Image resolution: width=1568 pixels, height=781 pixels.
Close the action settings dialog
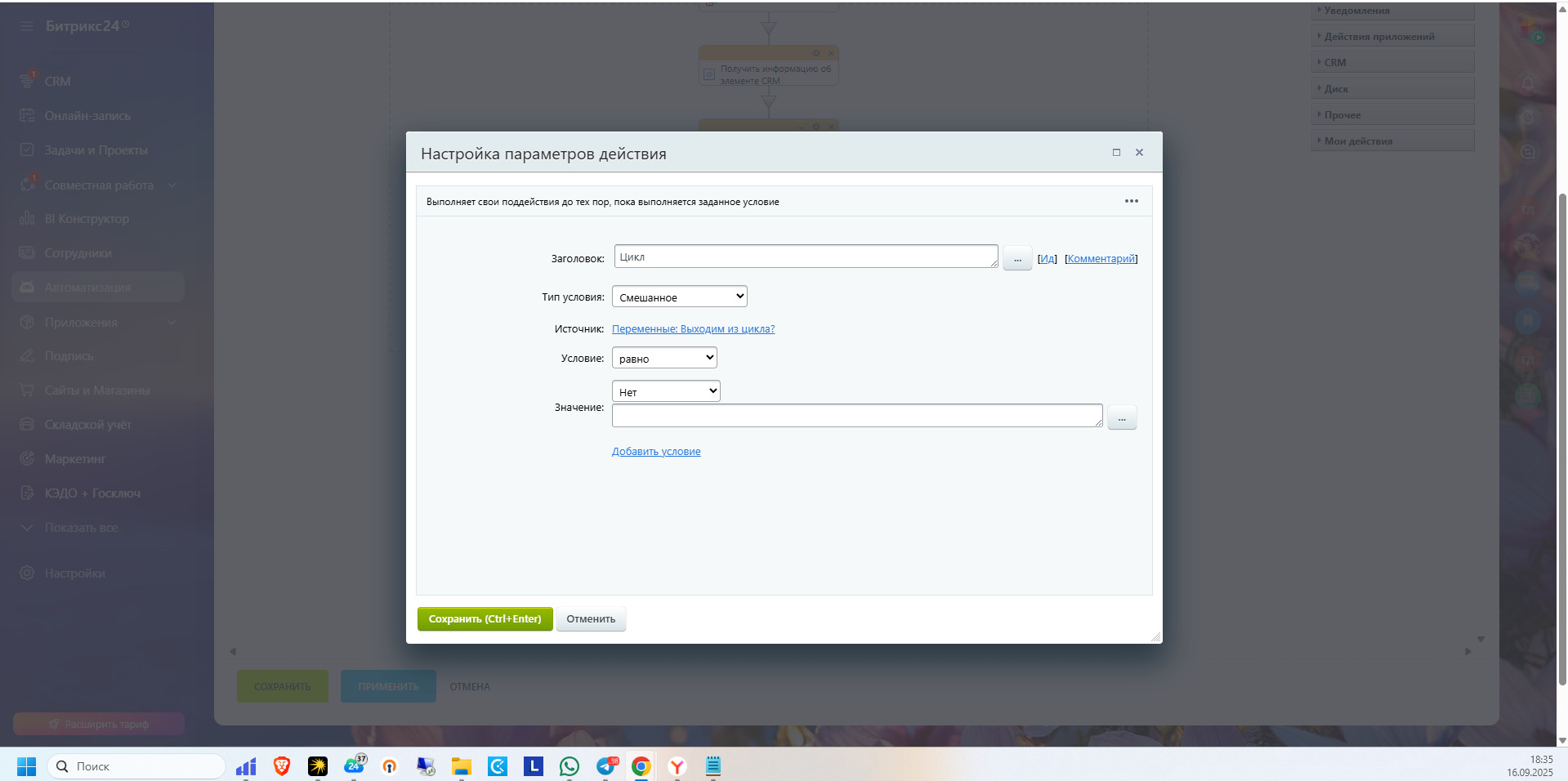tap(1139, 153)
